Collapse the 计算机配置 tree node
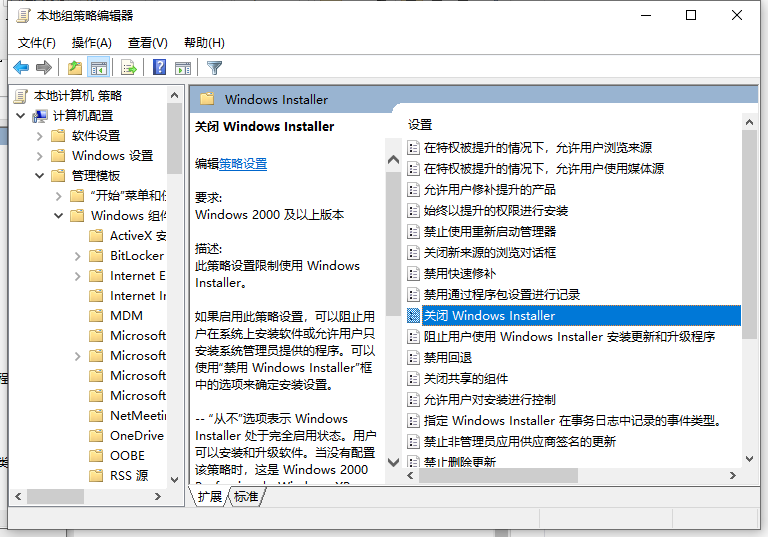Viewport: 768px width, 537px height. [22, 116]
